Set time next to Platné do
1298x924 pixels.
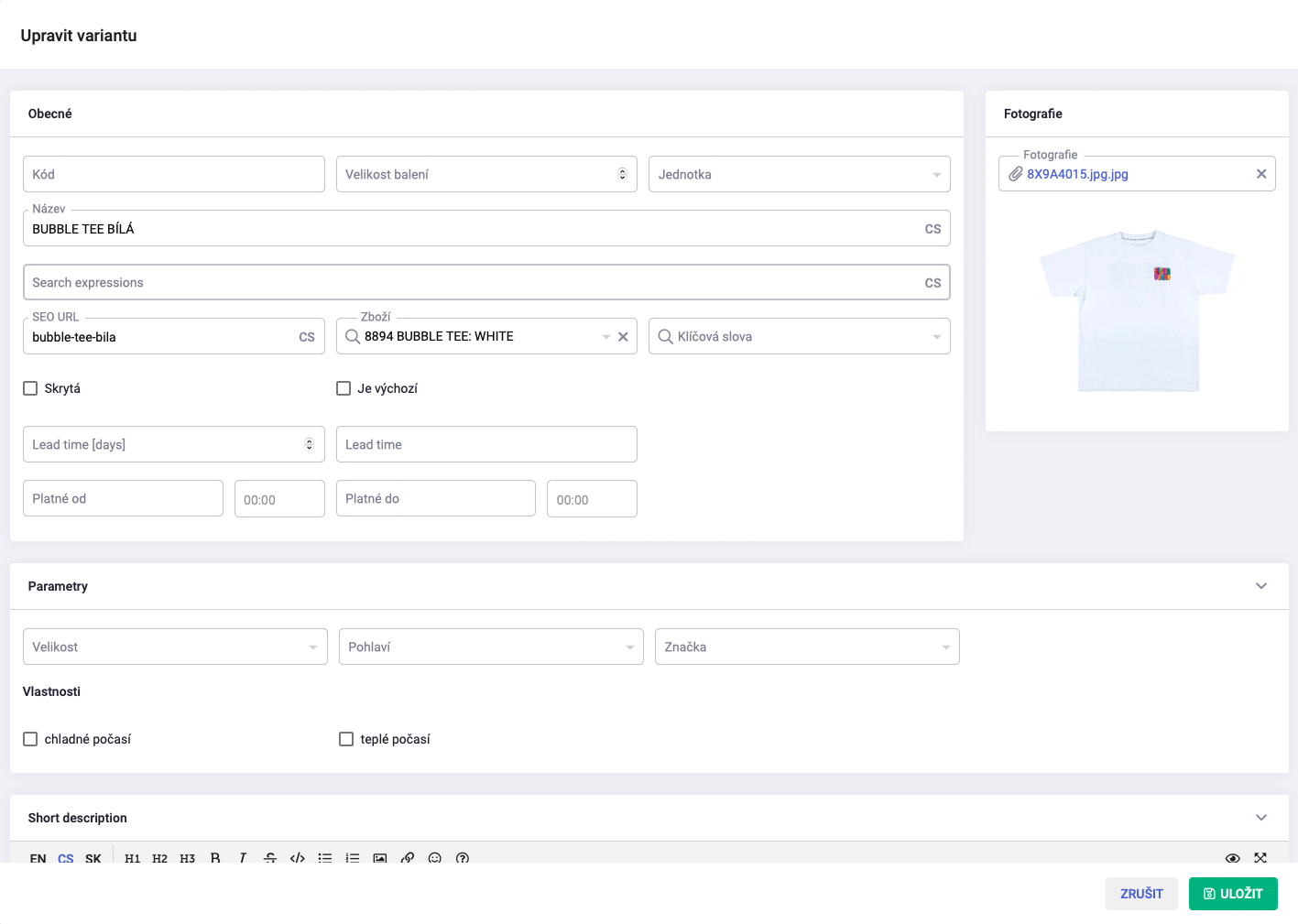592,499
